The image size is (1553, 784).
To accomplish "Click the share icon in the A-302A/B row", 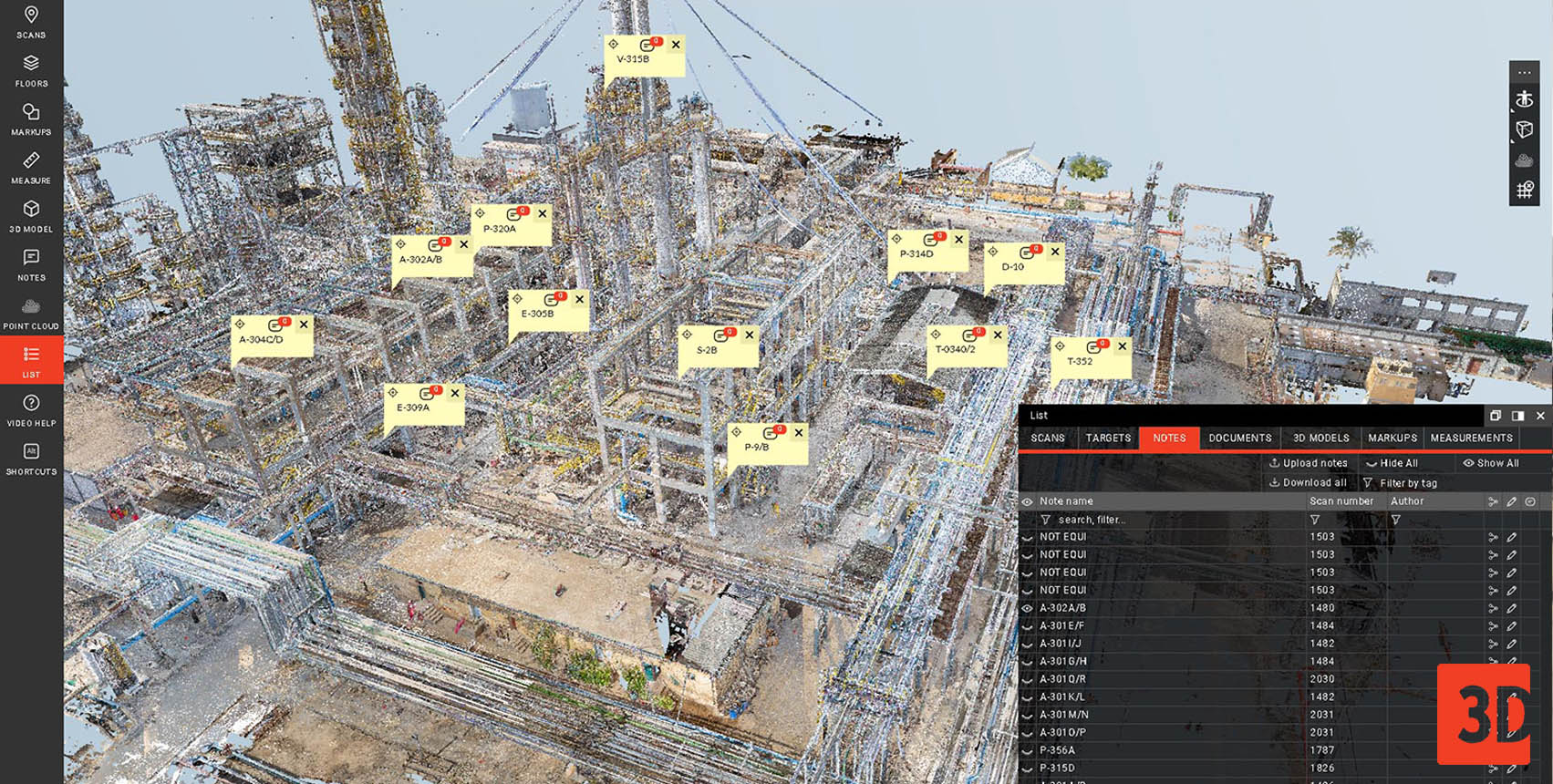I will [1493, 608].
